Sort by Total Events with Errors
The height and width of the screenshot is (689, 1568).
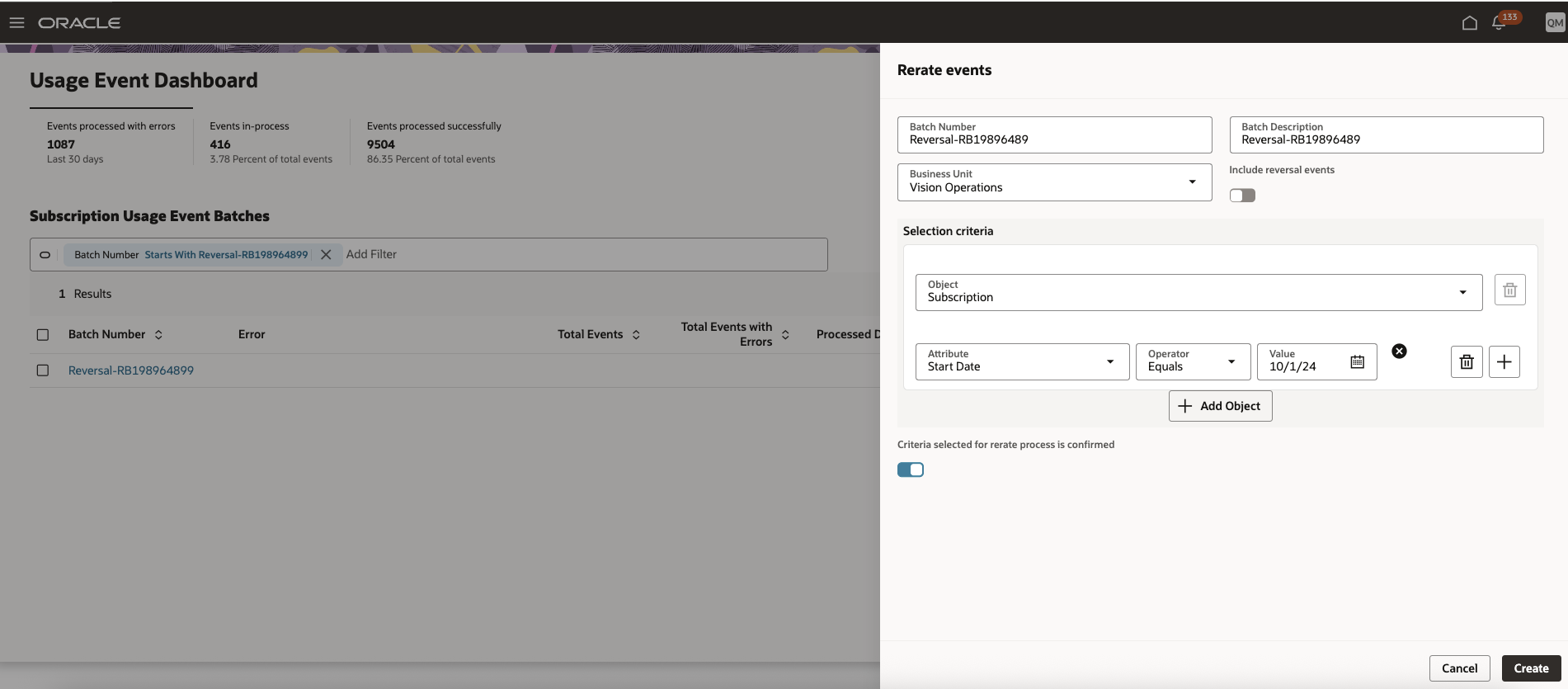click(785, 335)
